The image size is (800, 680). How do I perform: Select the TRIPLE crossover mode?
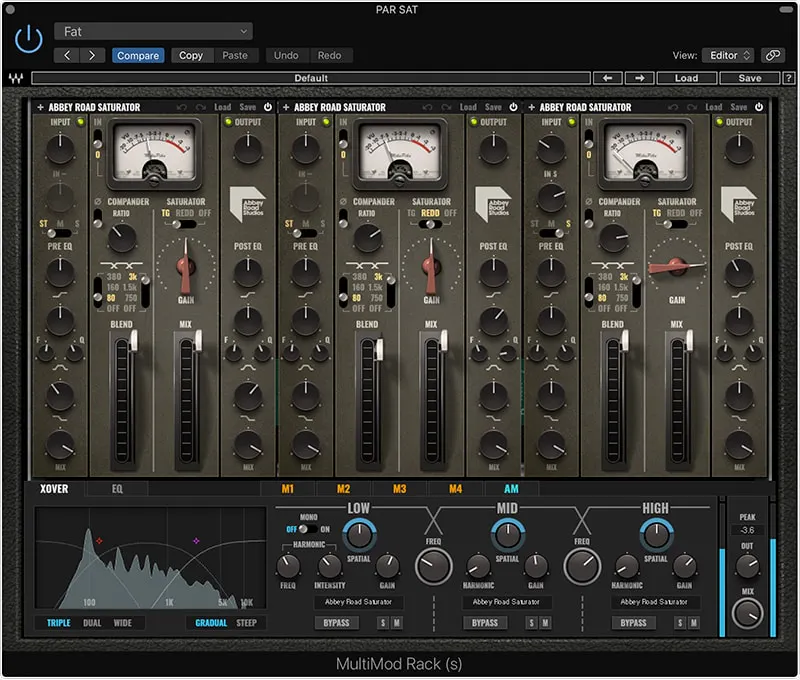coord(59,623)
